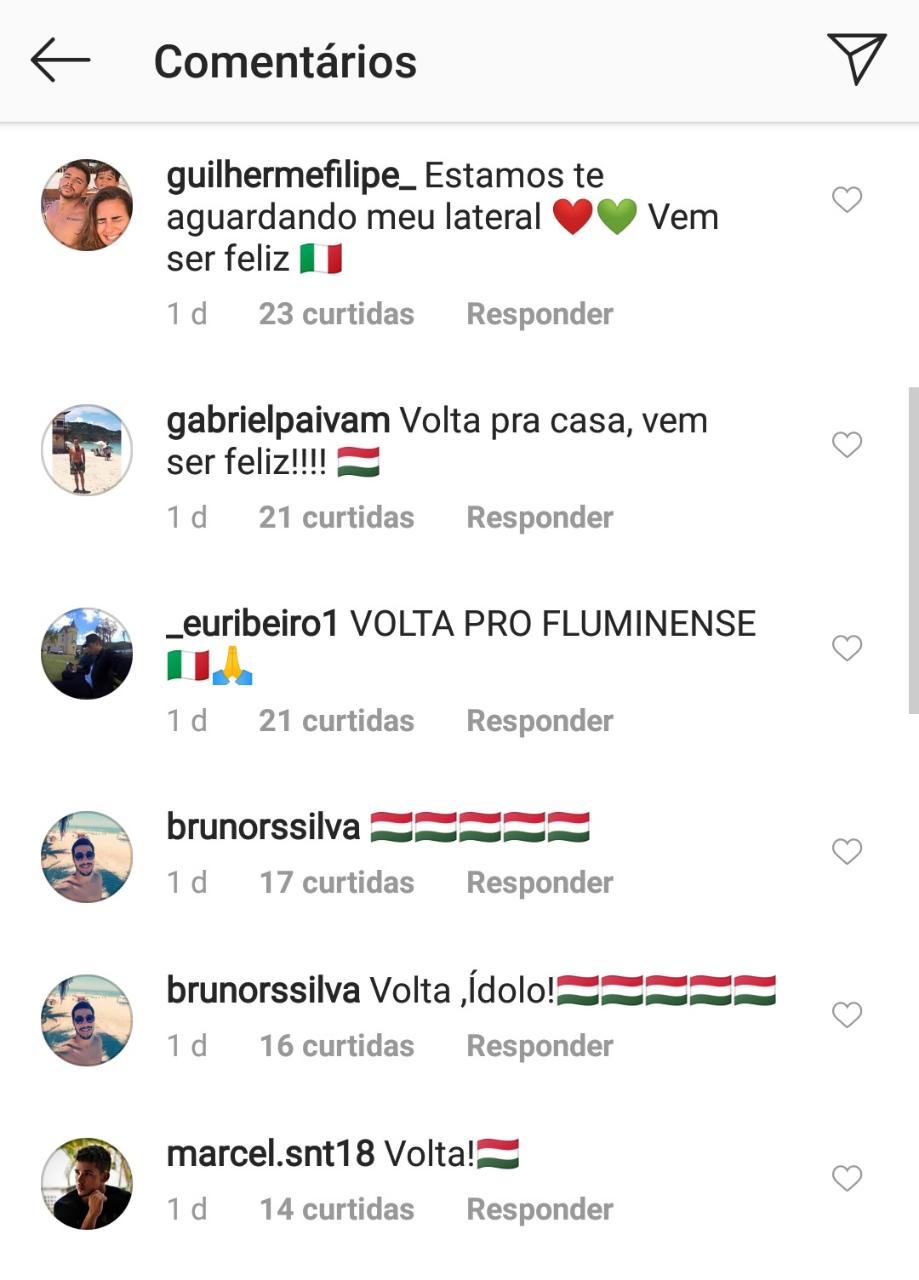Open the share paper-plane icon
Screen dimensions: 919x1280
[x=856, y=59]
